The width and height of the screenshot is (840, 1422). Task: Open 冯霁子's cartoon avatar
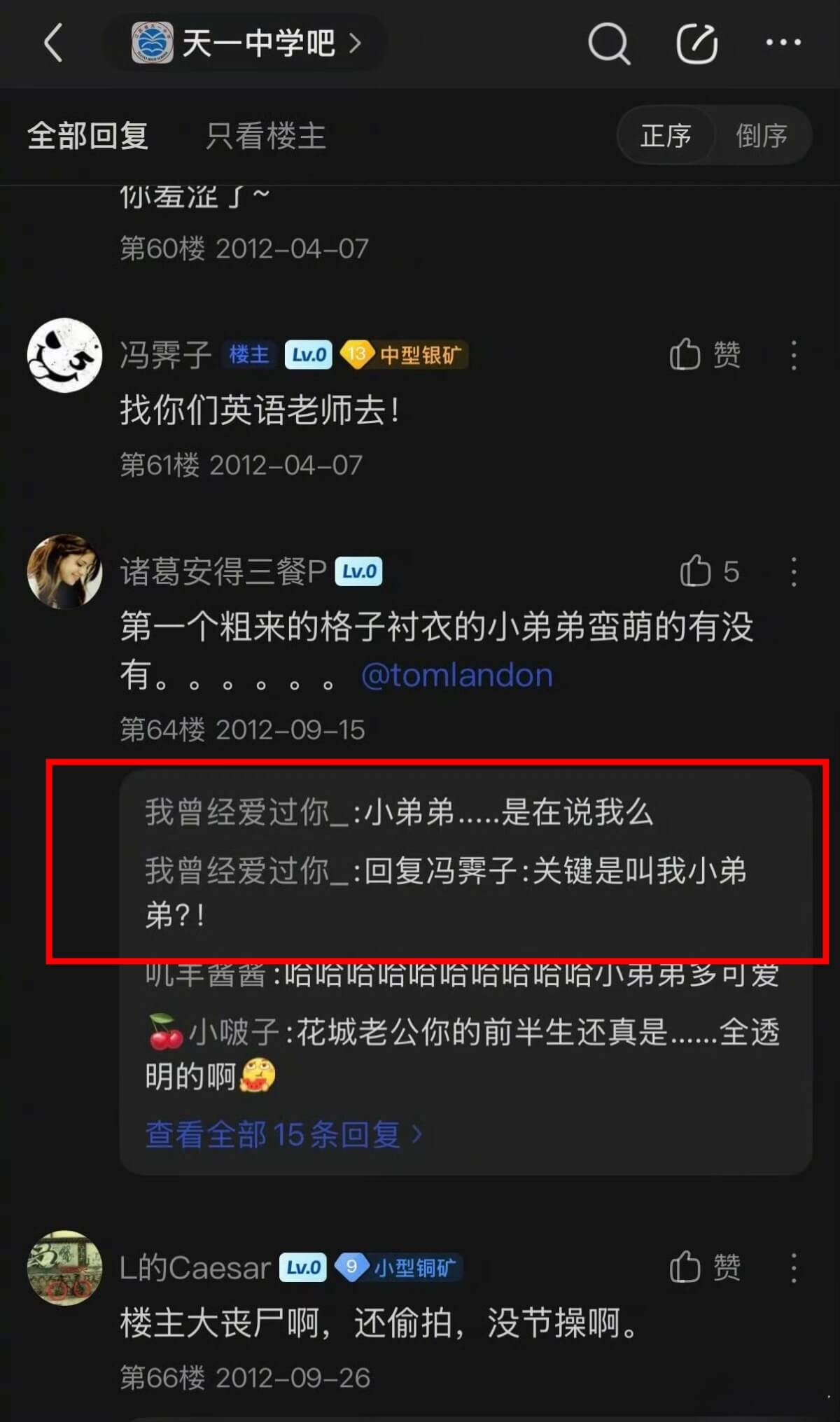point(64,355)
